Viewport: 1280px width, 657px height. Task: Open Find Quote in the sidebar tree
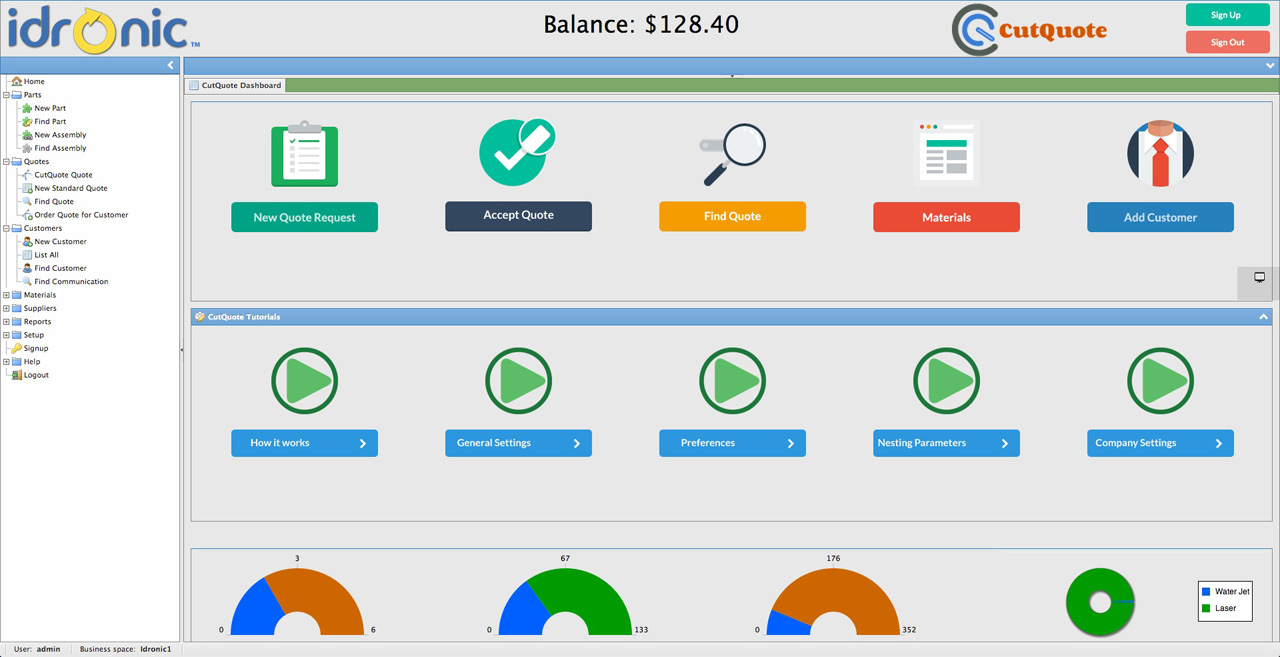pos(54,201)
